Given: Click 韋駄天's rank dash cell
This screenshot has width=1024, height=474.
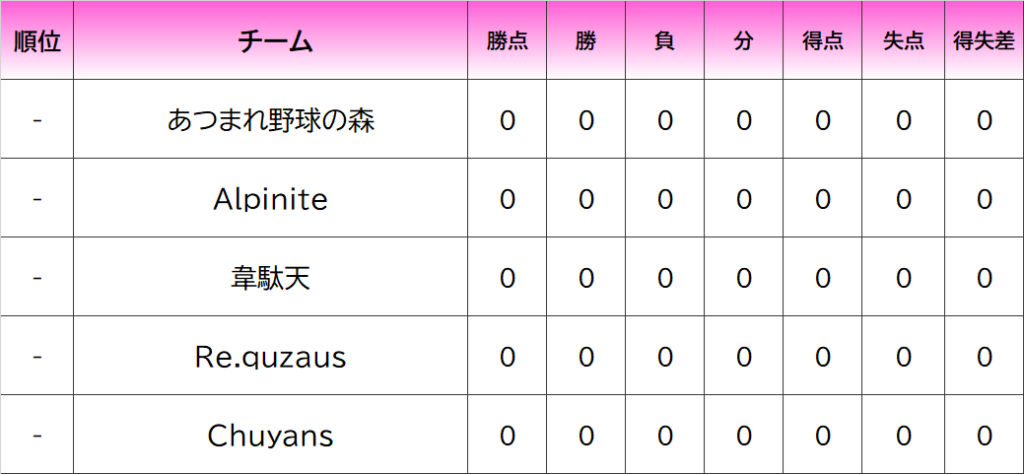Looking at the screenshot, I should (x=37, y=278).
